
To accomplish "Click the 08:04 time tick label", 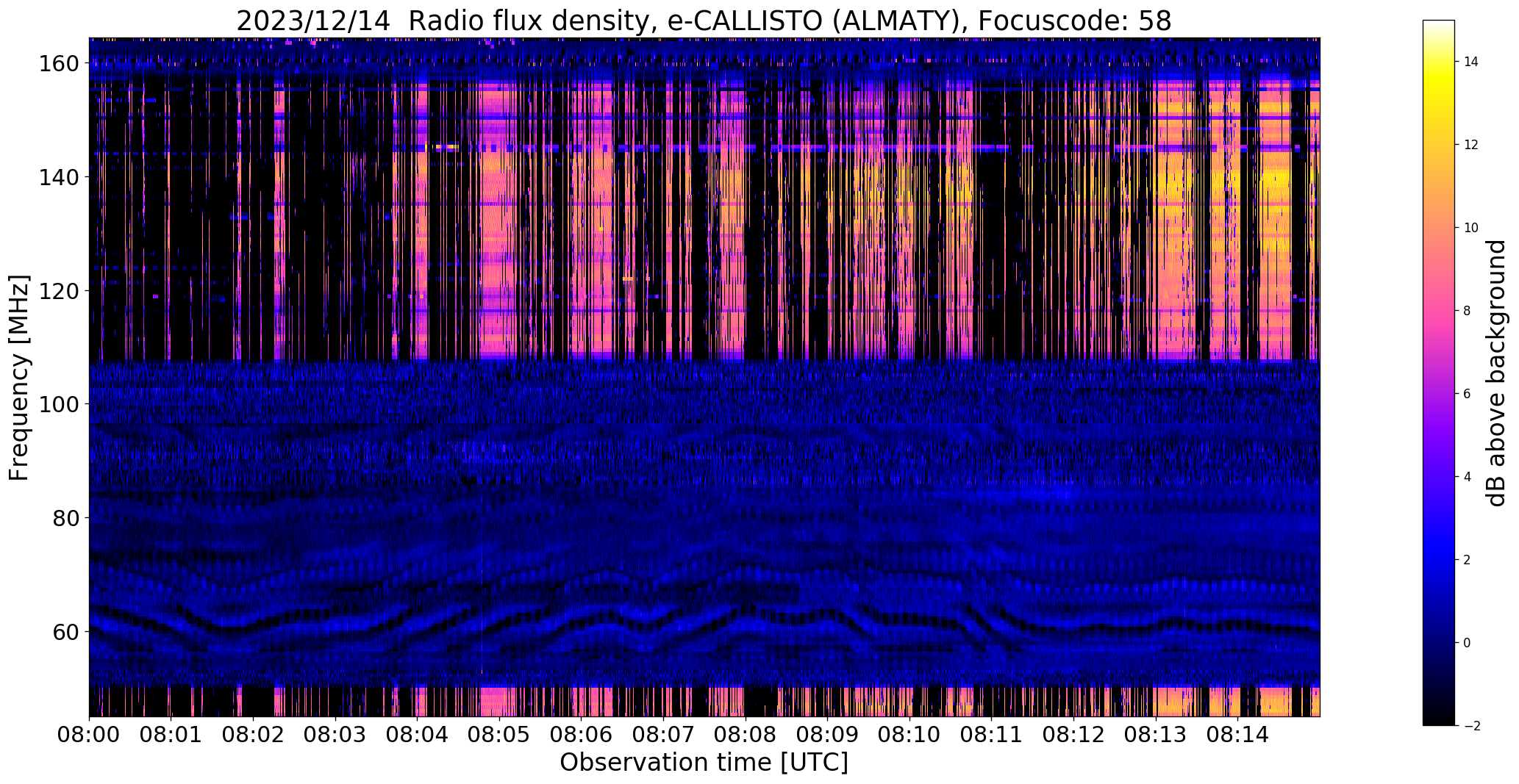I will [418, 734].
